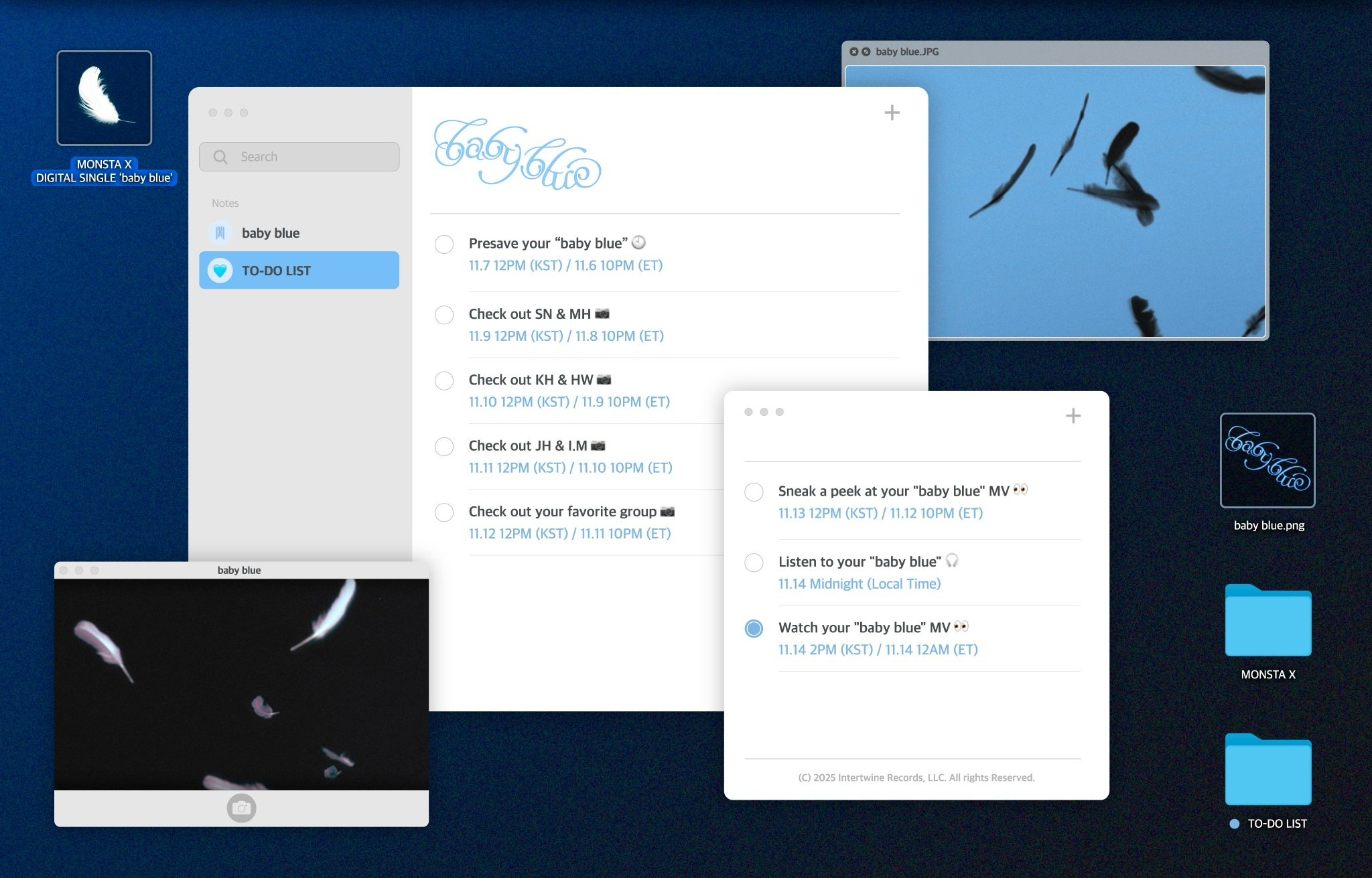
Task: Check off Check out SN & MH
Action: (x=444, y=315)
